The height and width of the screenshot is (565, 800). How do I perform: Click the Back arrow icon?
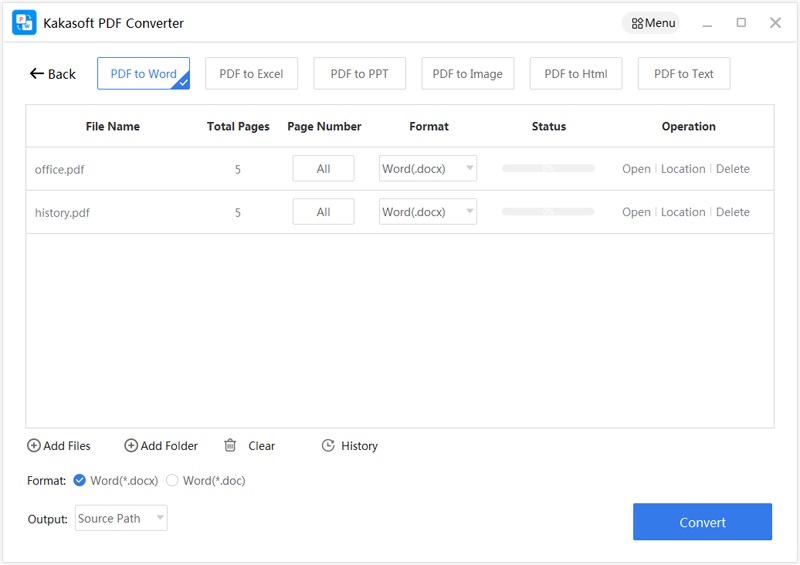[x=37, y=74]
